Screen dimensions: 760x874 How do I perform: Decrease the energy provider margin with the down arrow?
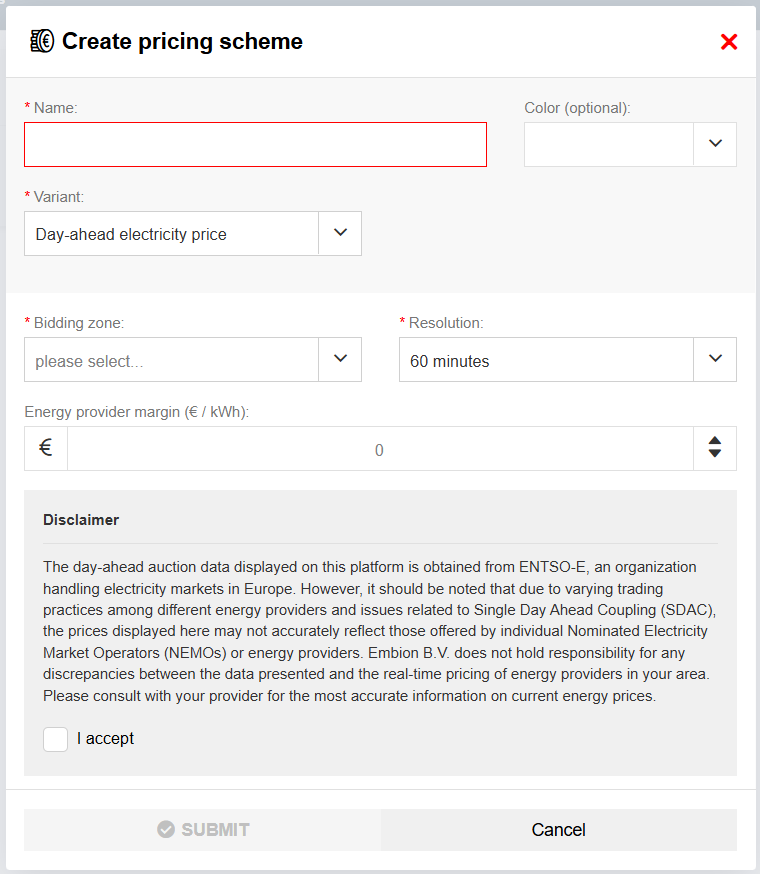[x=714, y=454]
